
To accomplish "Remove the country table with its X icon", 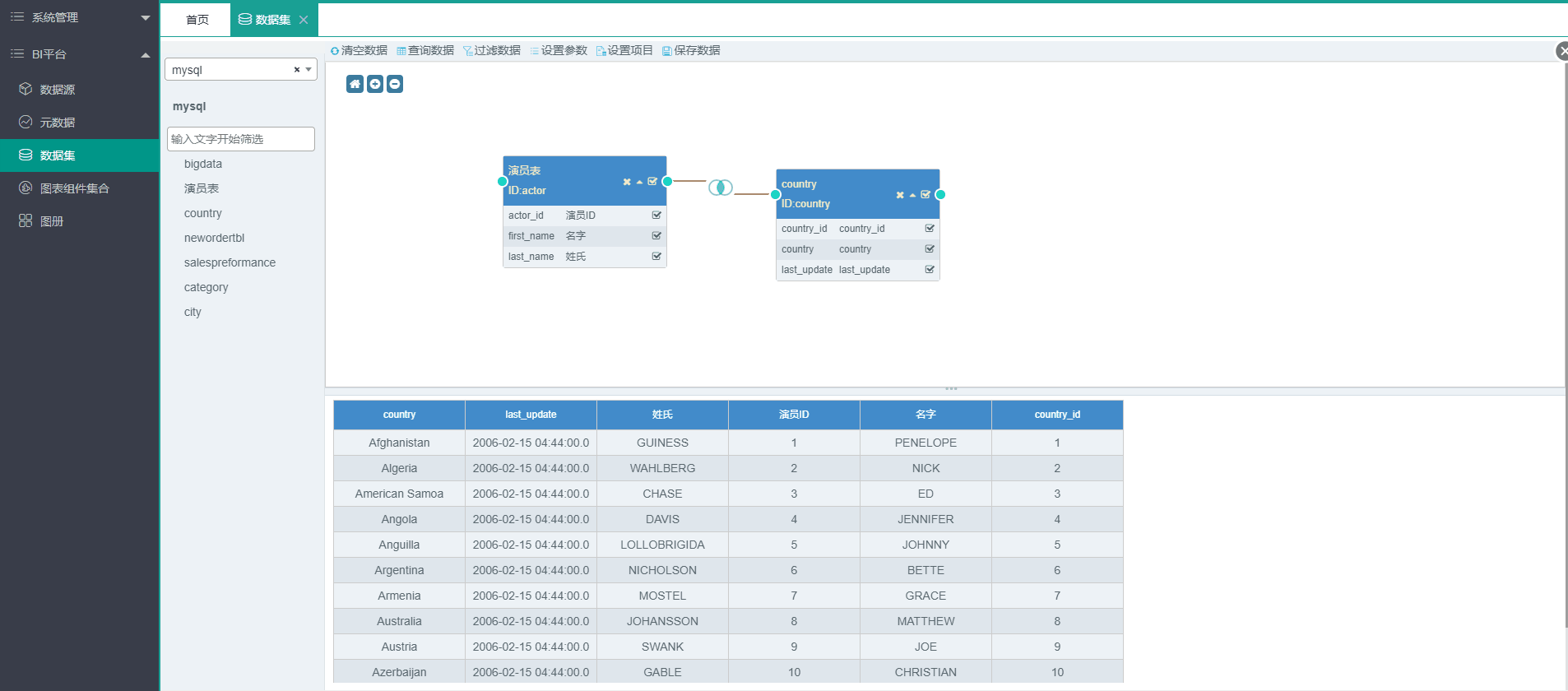I will click(900, 195).
